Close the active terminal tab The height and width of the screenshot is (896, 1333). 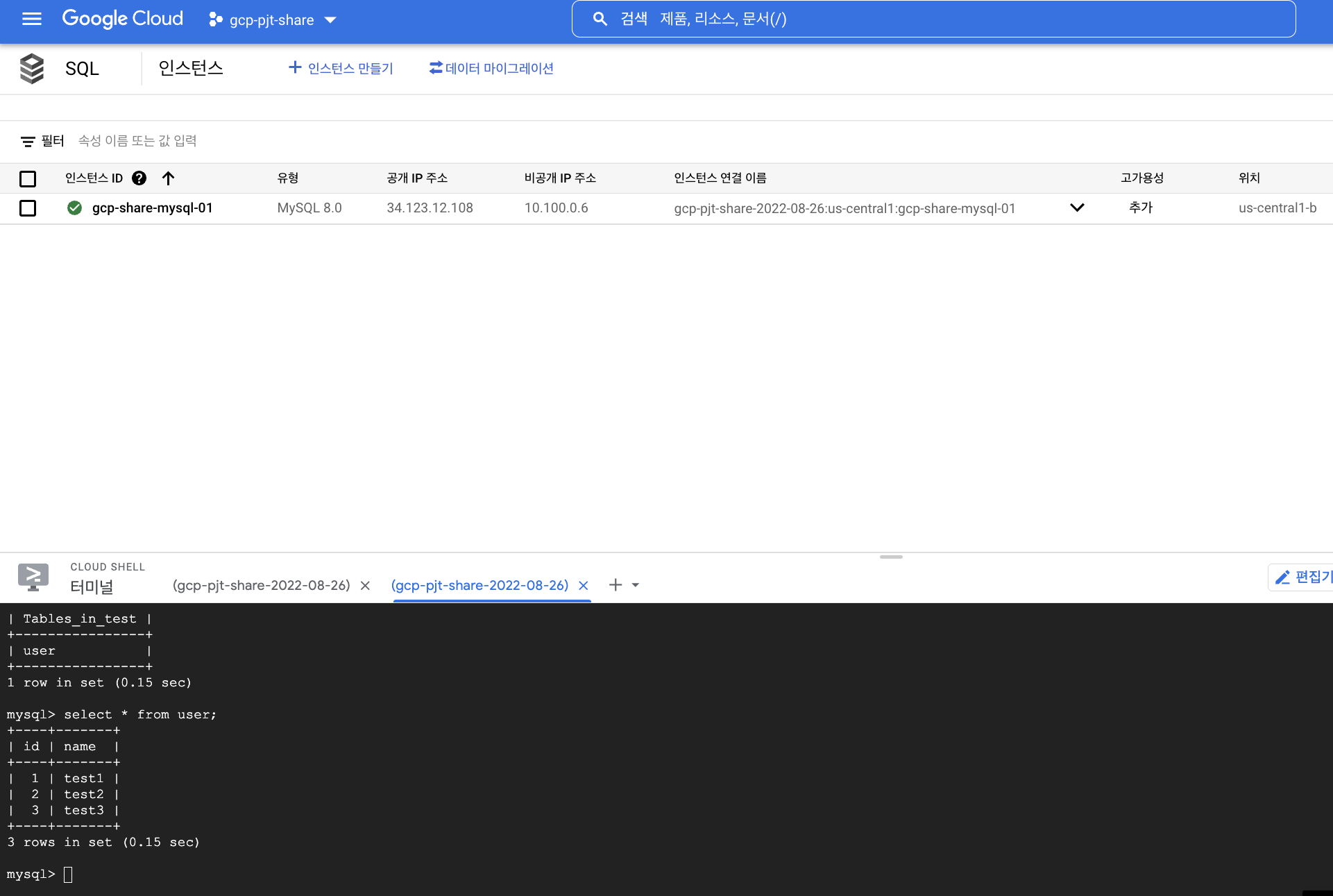click(x=584, y=586)
